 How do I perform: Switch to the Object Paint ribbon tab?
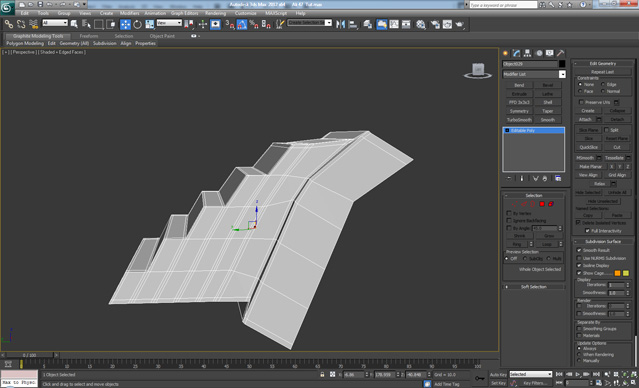click(x=162, y=36)
